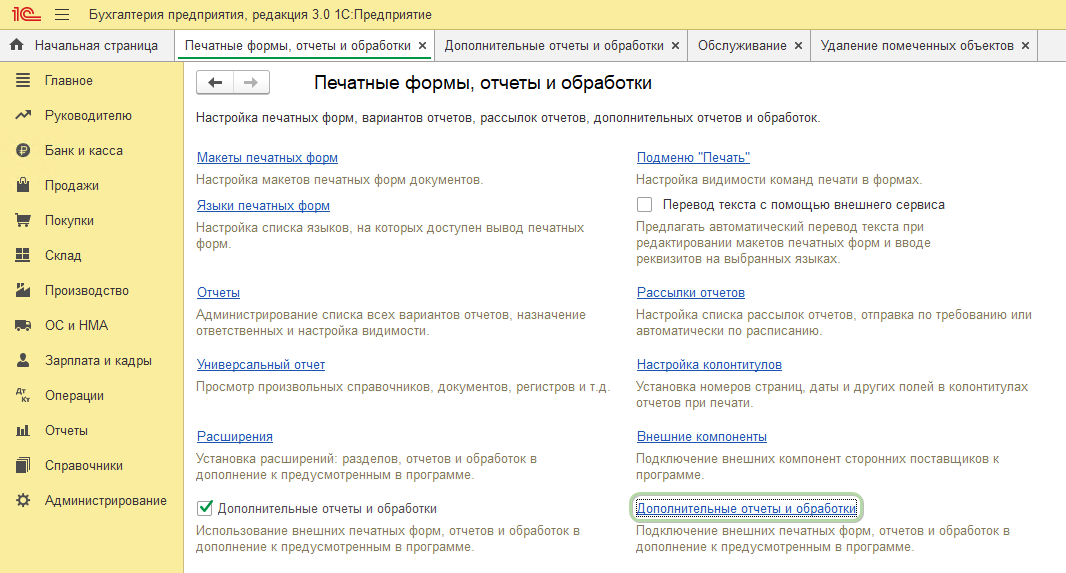Image resolution: width=1066 pixels, height=573 pixels.
Task: Click the Банк и касса ruble icon
Action: (23, 150)
